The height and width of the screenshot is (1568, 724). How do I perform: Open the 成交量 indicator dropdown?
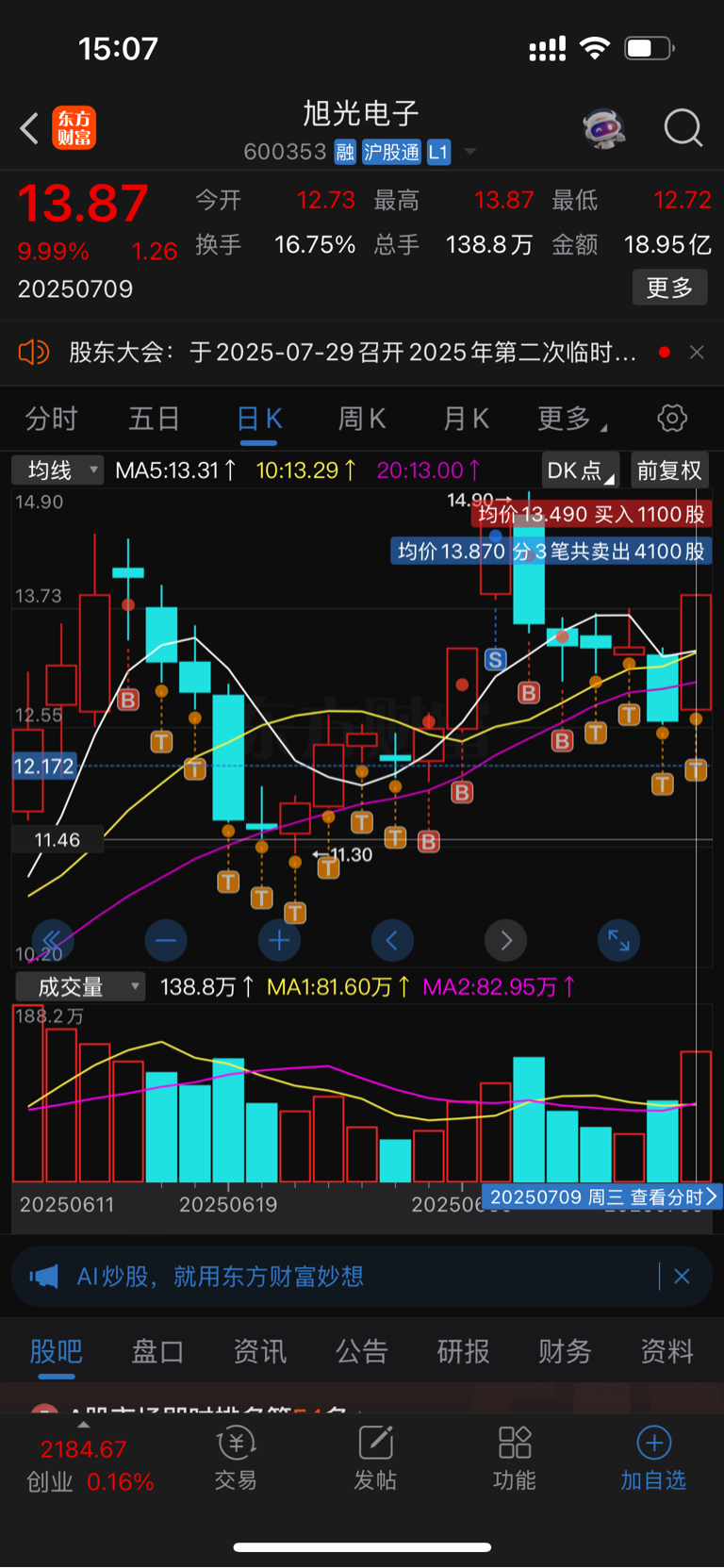tap(80, 986)
